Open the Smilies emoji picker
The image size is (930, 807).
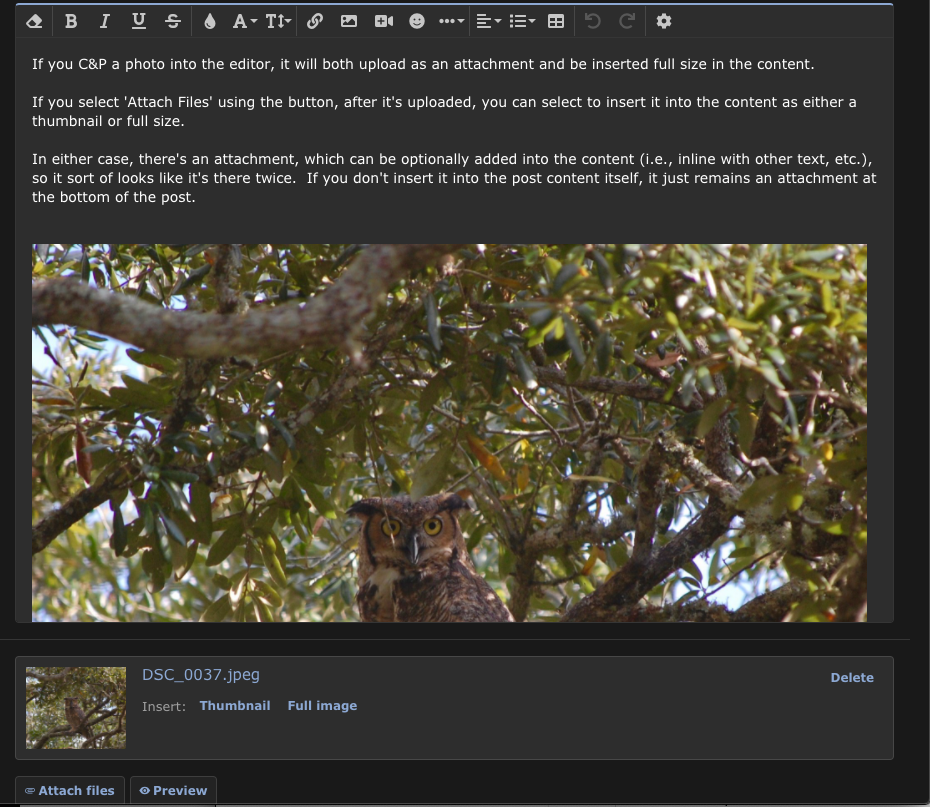[417, 21]
